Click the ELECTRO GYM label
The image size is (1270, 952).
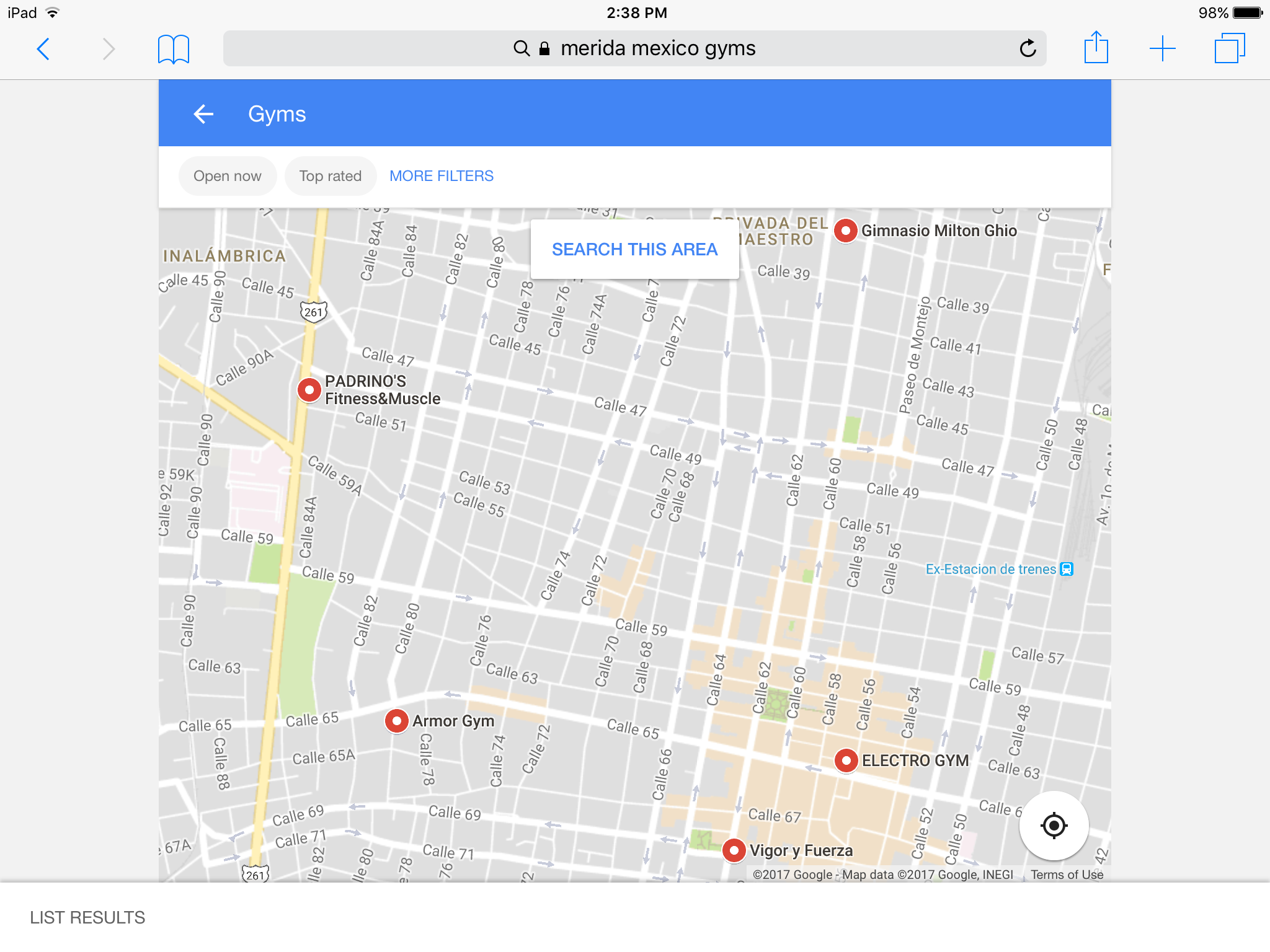pyautogui.click(x=915, y=760)
